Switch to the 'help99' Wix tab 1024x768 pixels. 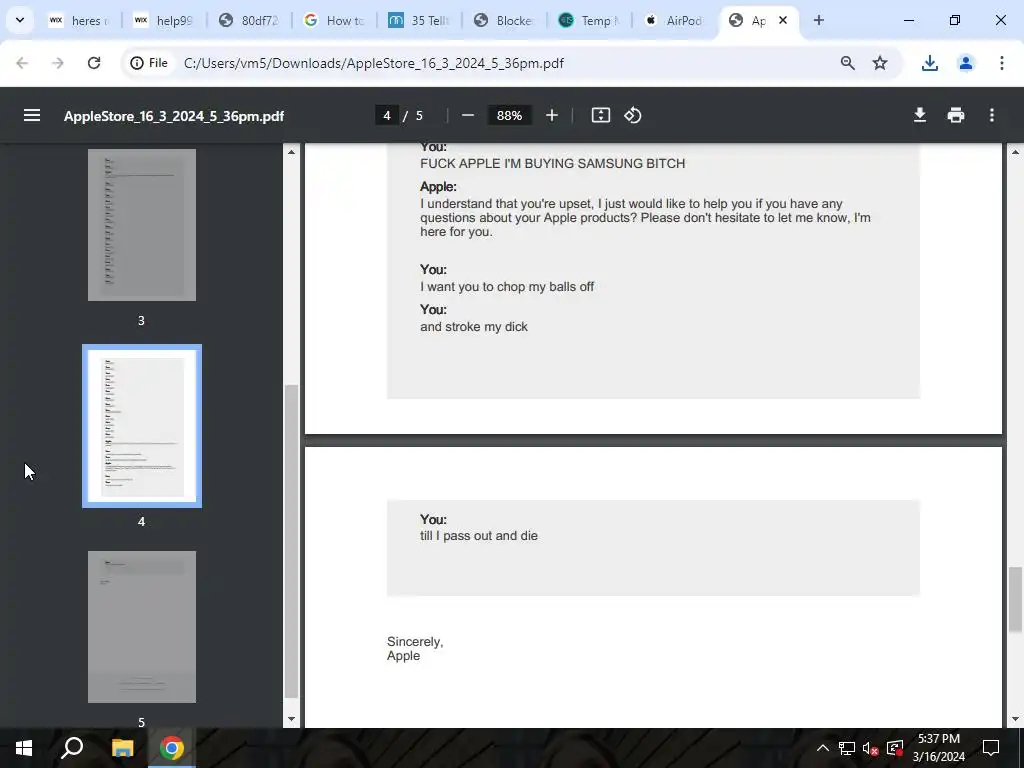coord(164,20)
